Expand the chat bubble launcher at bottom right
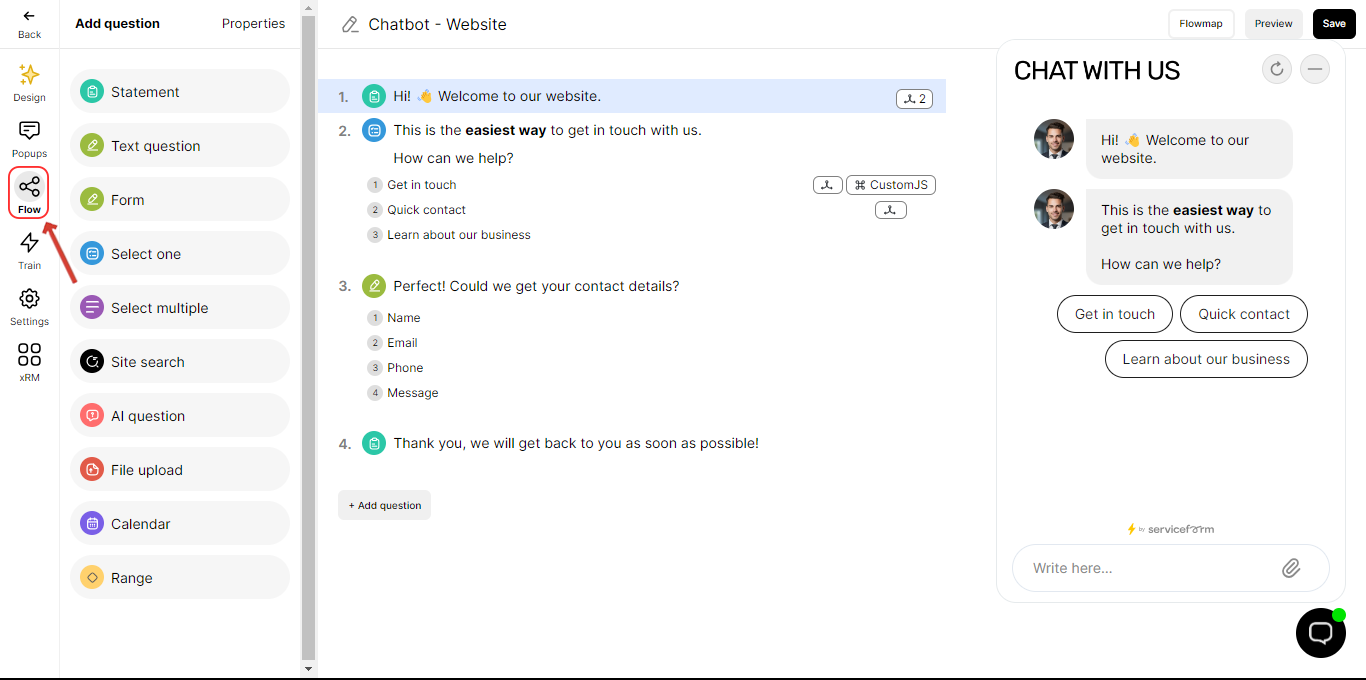 pyautogui.click(x=1321, y=632)
